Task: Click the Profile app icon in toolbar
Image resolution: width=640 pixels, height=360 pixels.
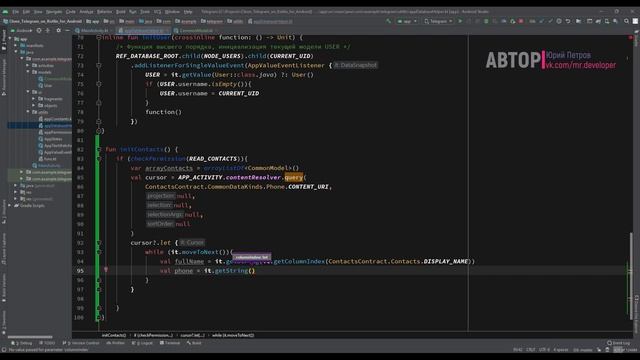Action: click(504, 21)
